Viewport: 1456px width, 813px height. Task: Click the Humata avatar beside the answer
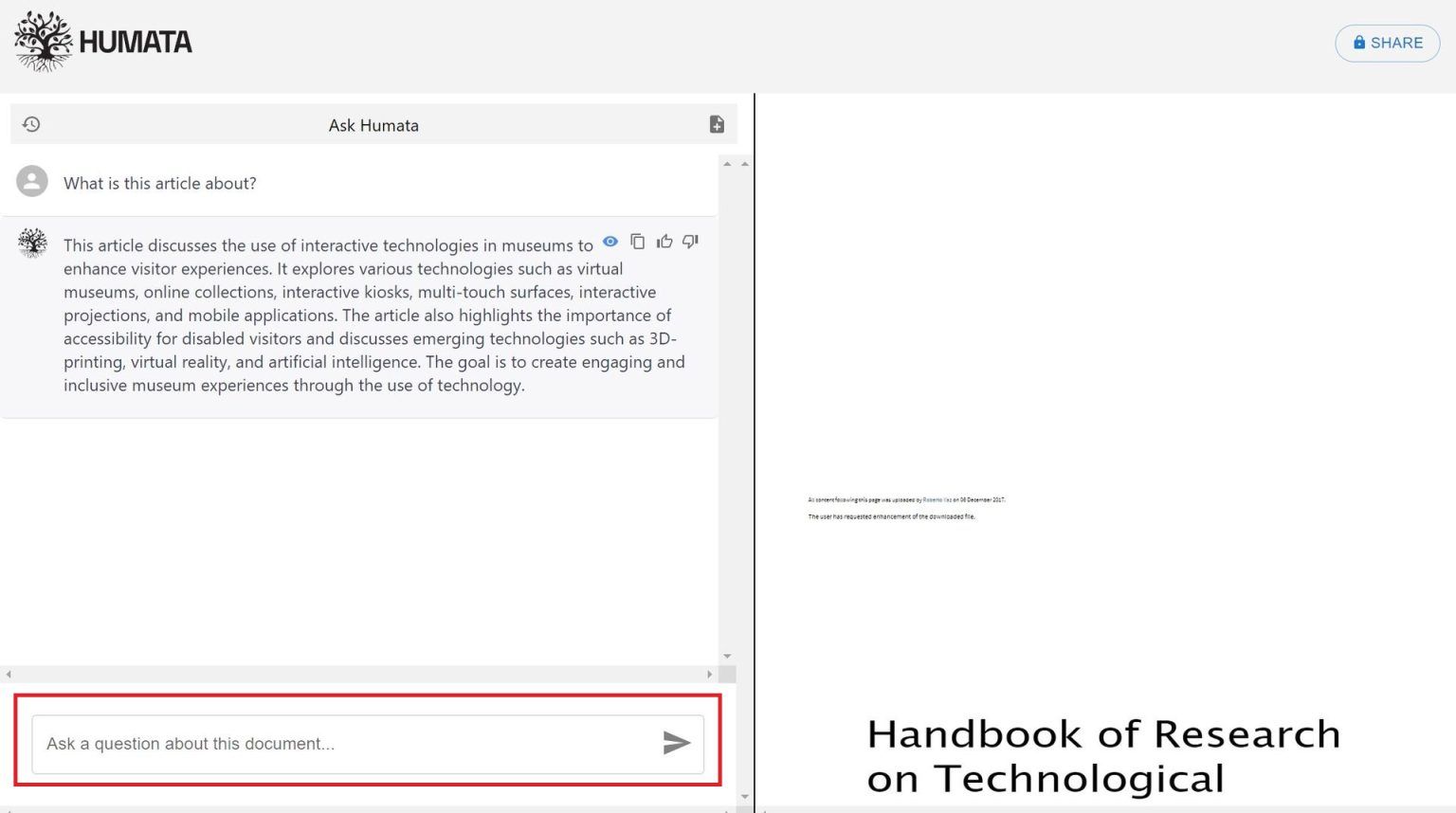[x=32, y=243]
